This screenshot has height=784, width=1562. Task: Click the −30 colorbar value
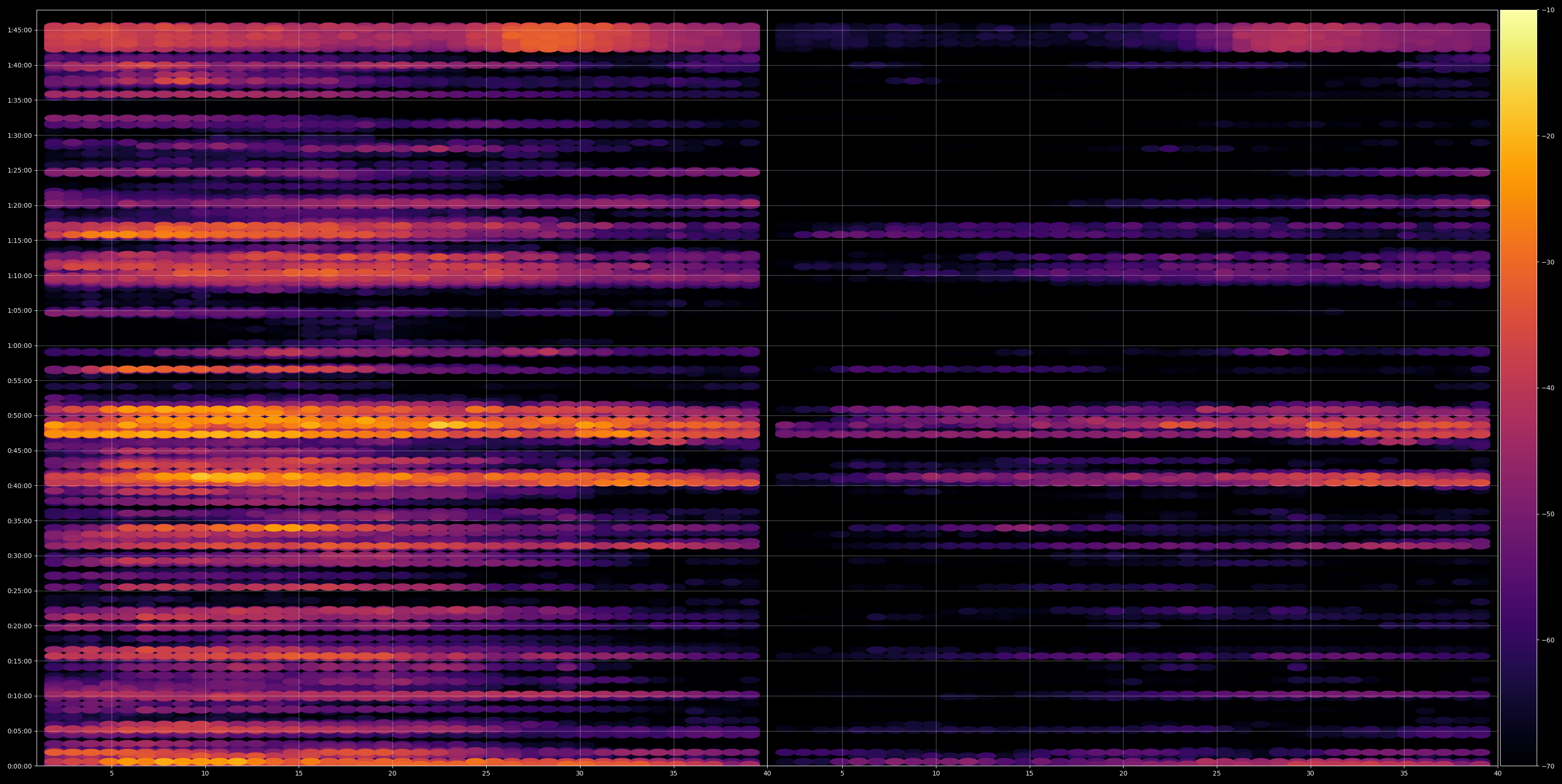pyautogui.click(x=1547, y=262)
